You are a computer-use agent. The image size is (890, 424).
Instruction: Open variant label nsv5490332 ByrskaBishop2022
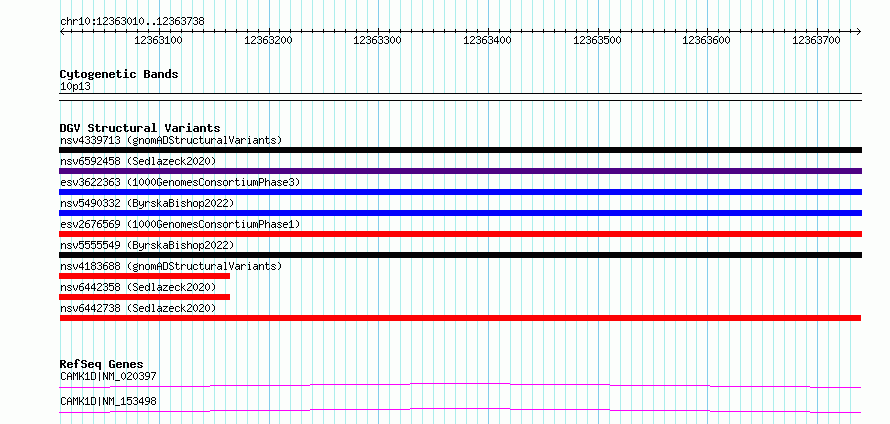tap(147, 203)
